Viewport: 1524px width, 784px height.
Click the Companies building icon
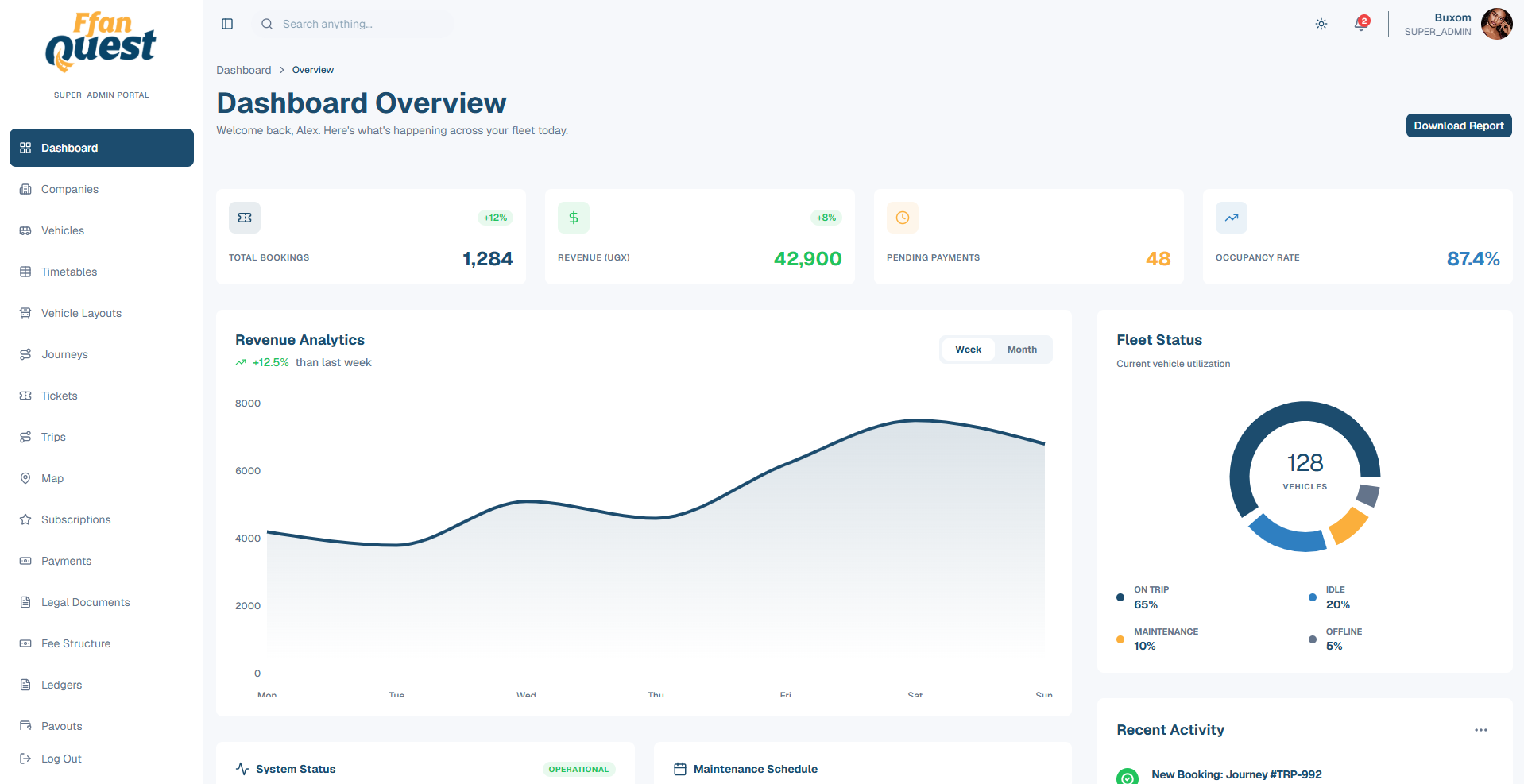[25, 189]
